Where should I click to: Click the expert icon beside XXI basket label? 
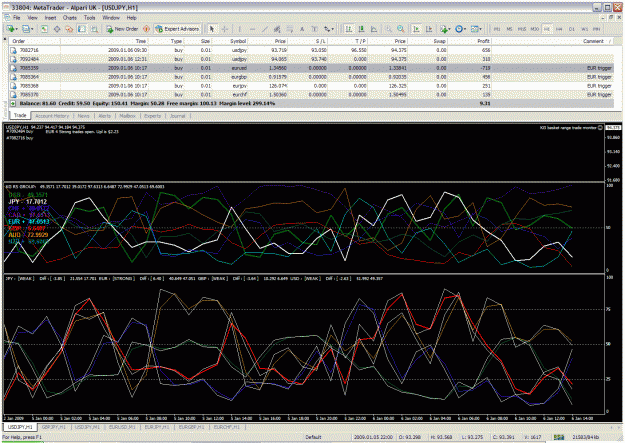[x=600, y=128]
